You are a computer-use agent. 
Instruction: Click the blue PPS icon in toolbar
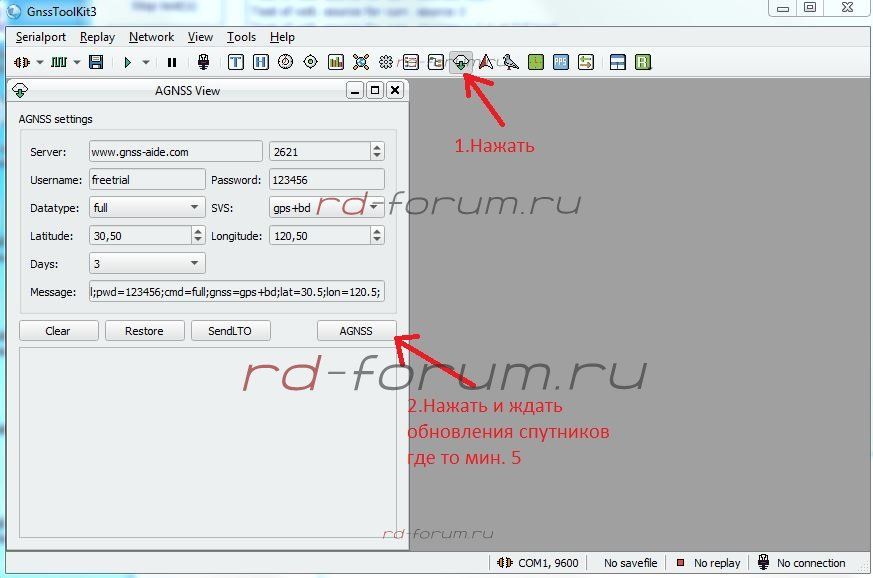point(561,62)
